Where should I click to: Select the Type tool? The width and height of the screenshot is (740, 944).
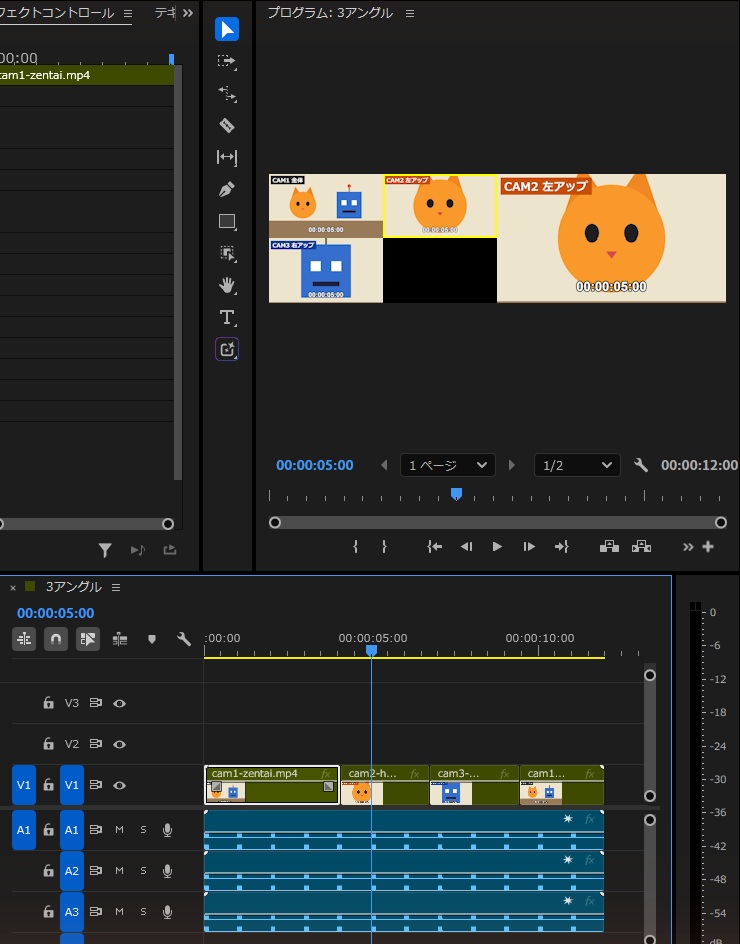(227, 317)
